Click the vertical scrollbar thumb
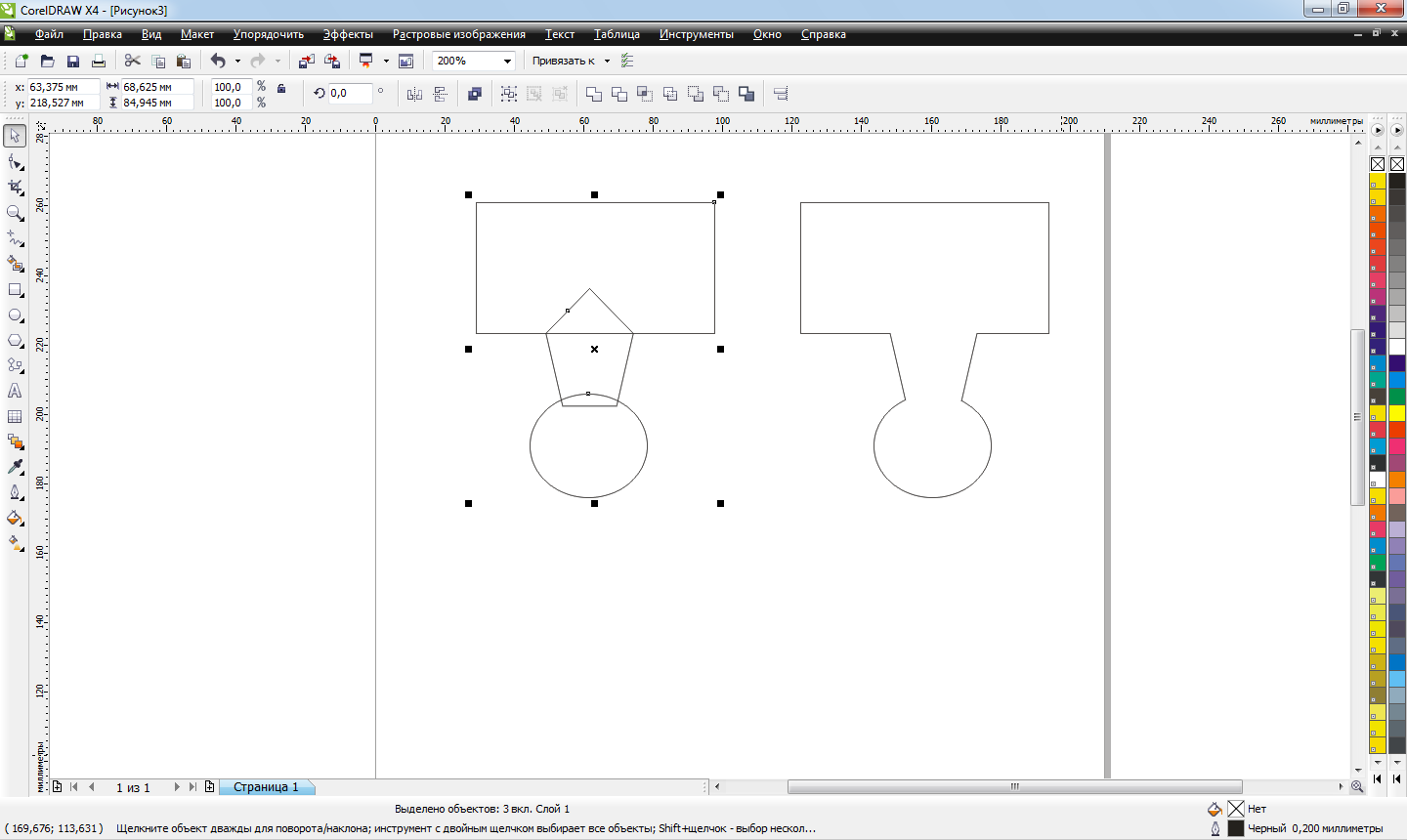This screenshot has height=840, width=1407. (1357, 417)
